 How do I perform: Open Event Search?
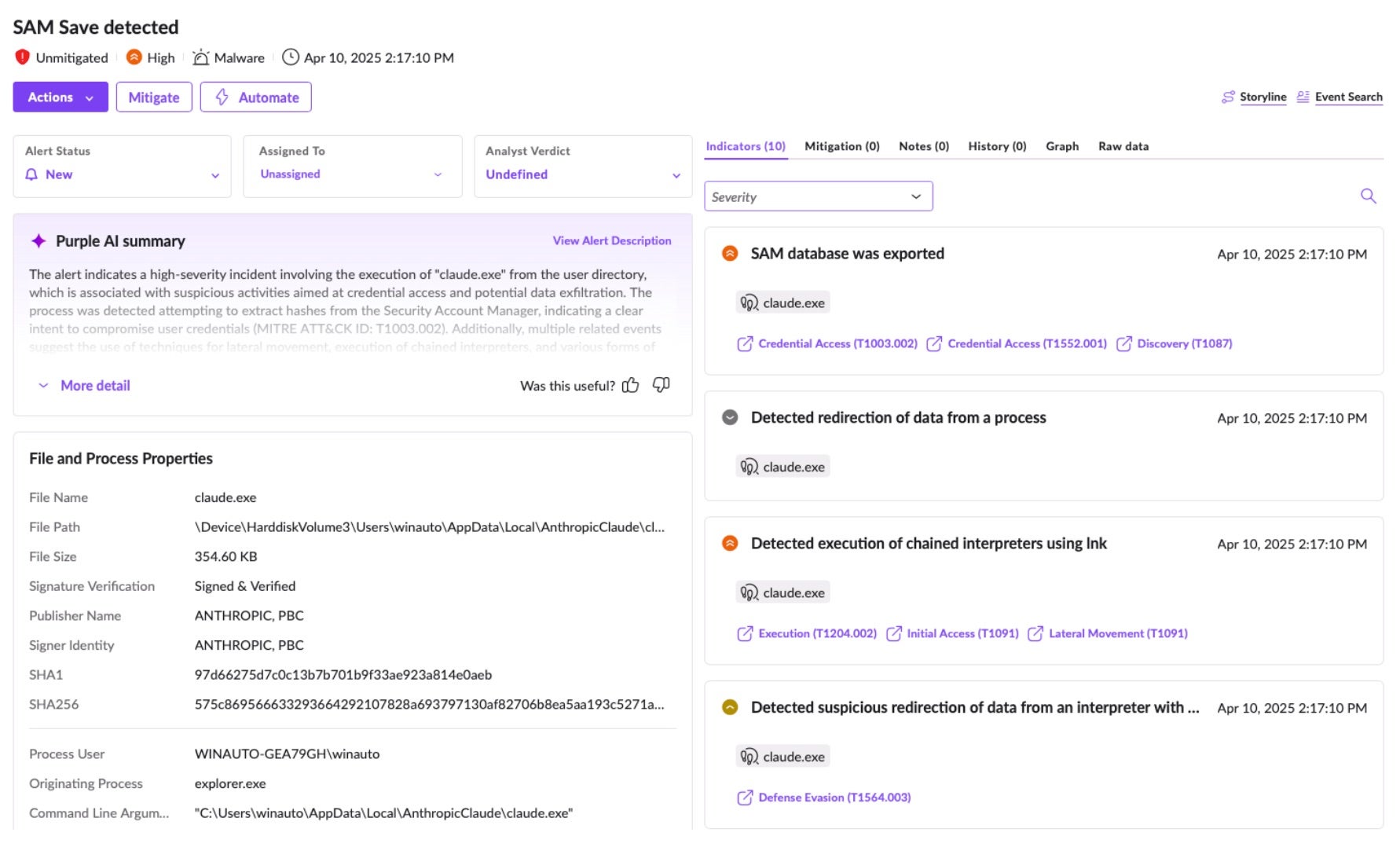pyautogui.click(x=1347, y=97)
